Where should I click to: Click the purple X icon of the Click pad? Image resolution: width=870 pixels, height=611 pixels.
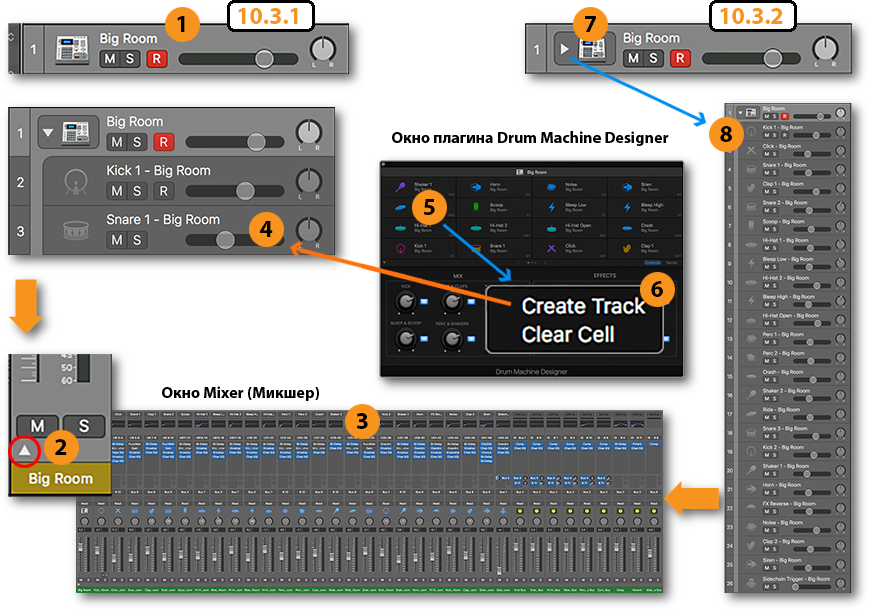tap(552, 248)
